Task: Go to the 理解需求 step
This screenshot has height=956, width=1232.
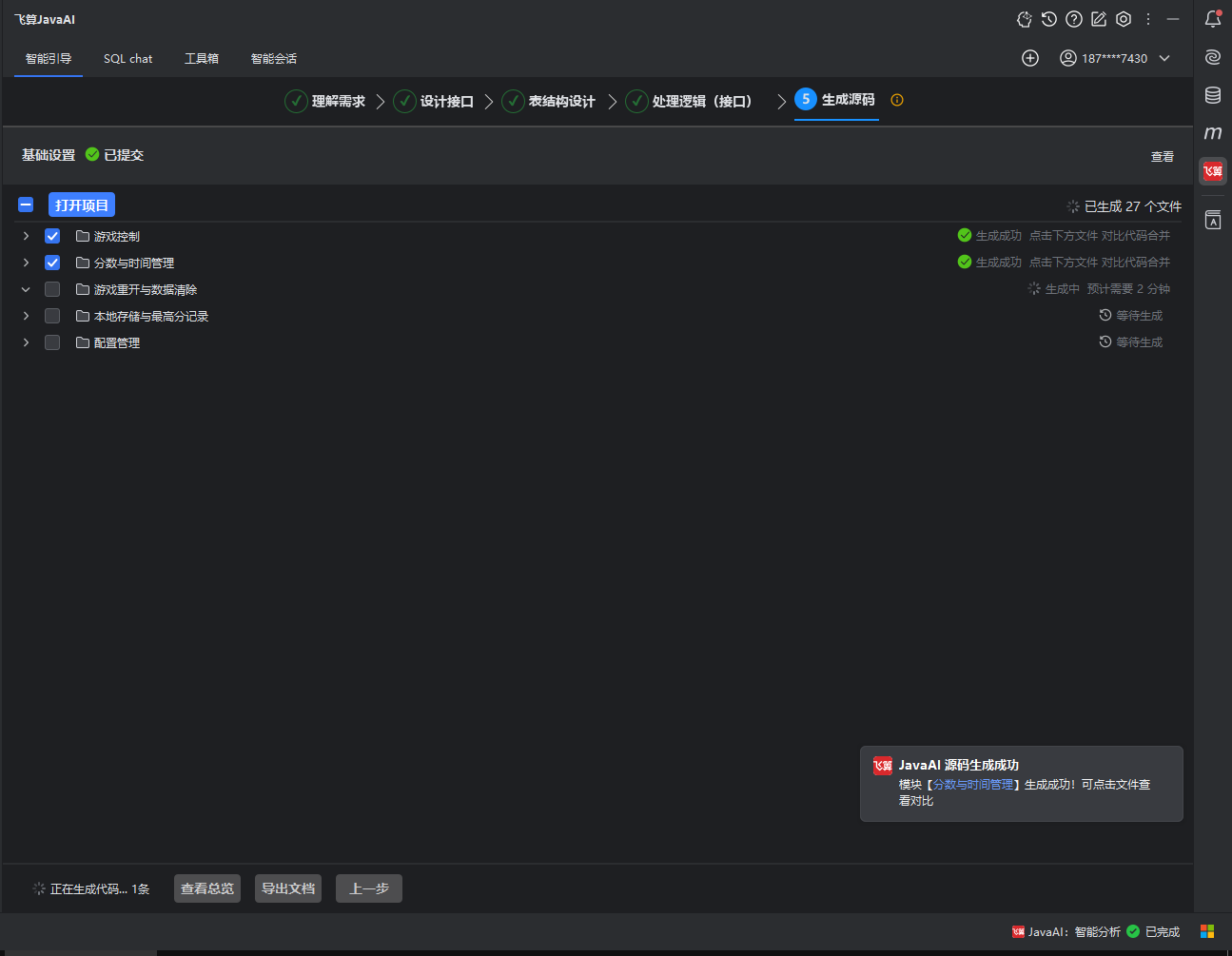Action: tap(324, 101)
